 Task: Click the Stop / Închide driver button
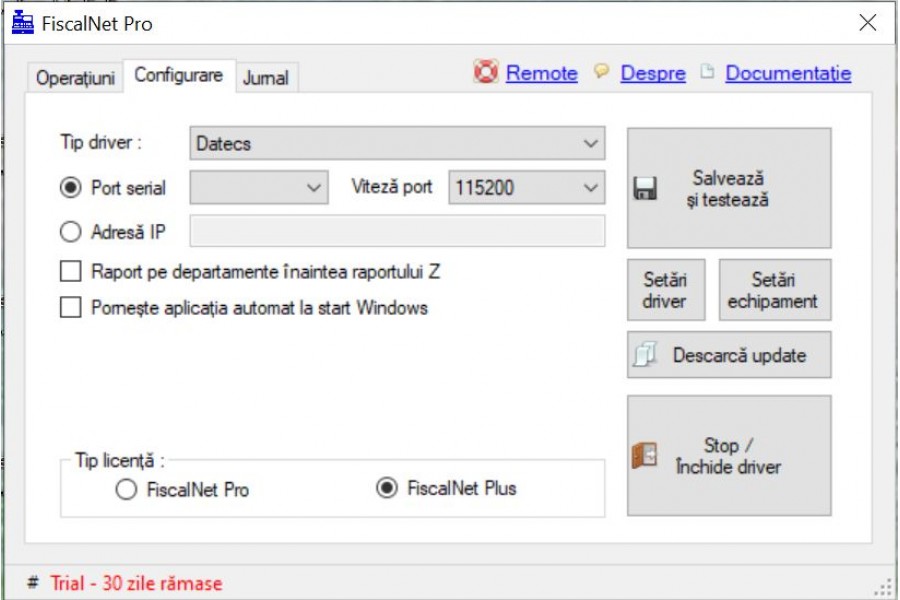click(x=729, y=455)
